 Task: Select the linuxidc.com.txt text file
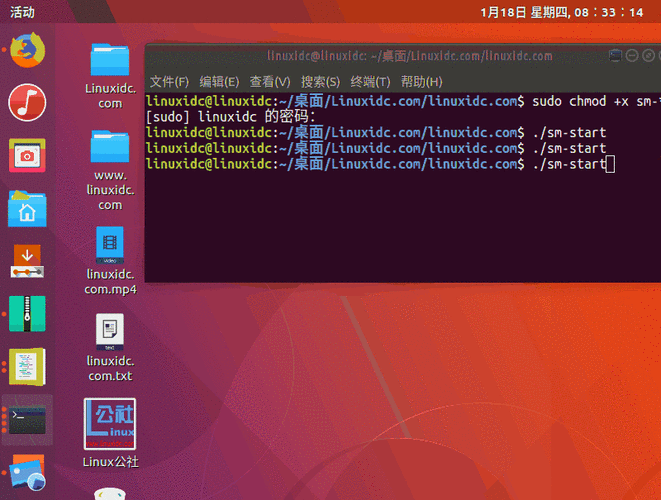click(110, 347)
